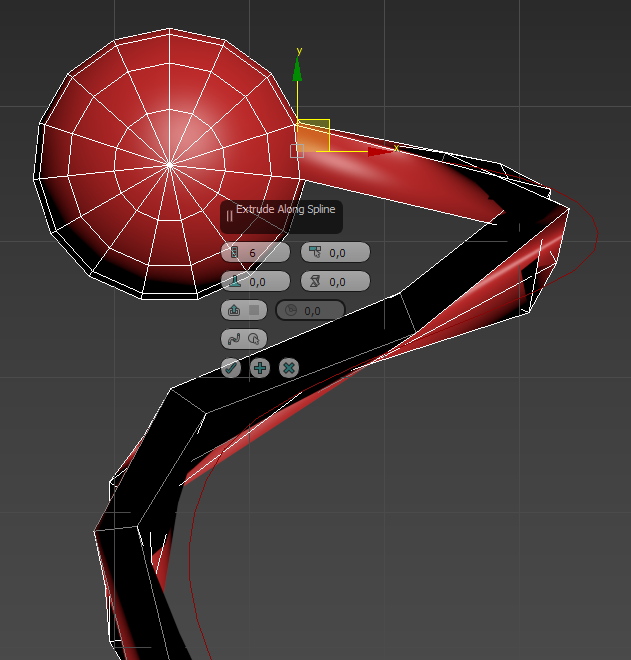Click the Extrude Along Spline caddy title

(x=285, y=209)
